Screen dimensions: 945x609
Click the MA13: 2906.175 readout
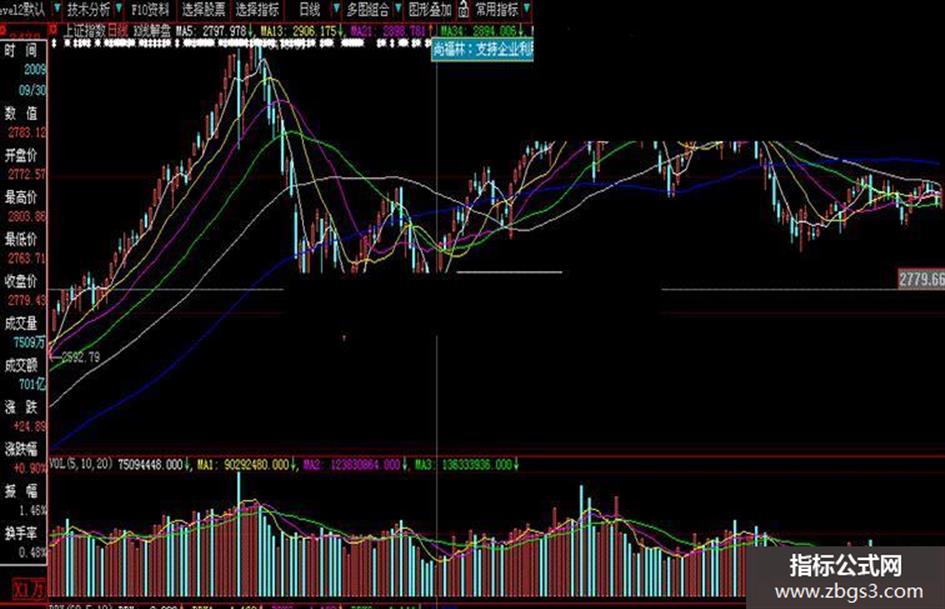[x=301, y=30]
